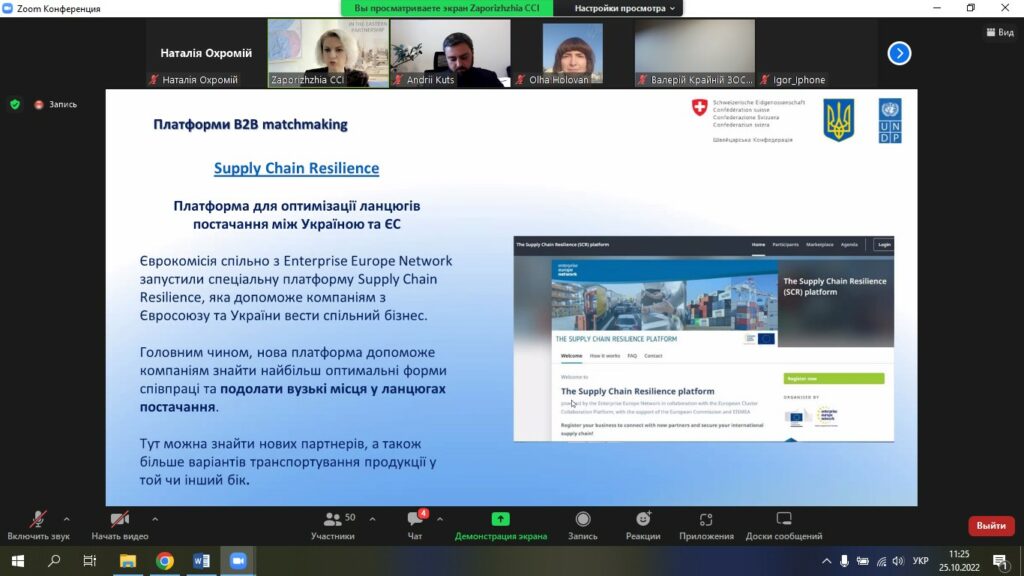This screenshot has height=576, width=1024.
Task: Show hidden tray icons arrow
Action: pos(826,561)
